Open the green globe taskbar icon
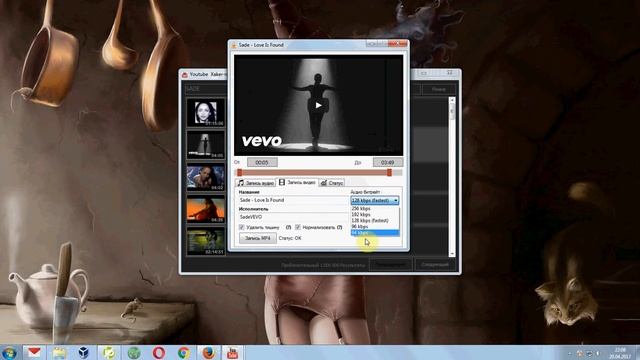 (x=134, y=353)
